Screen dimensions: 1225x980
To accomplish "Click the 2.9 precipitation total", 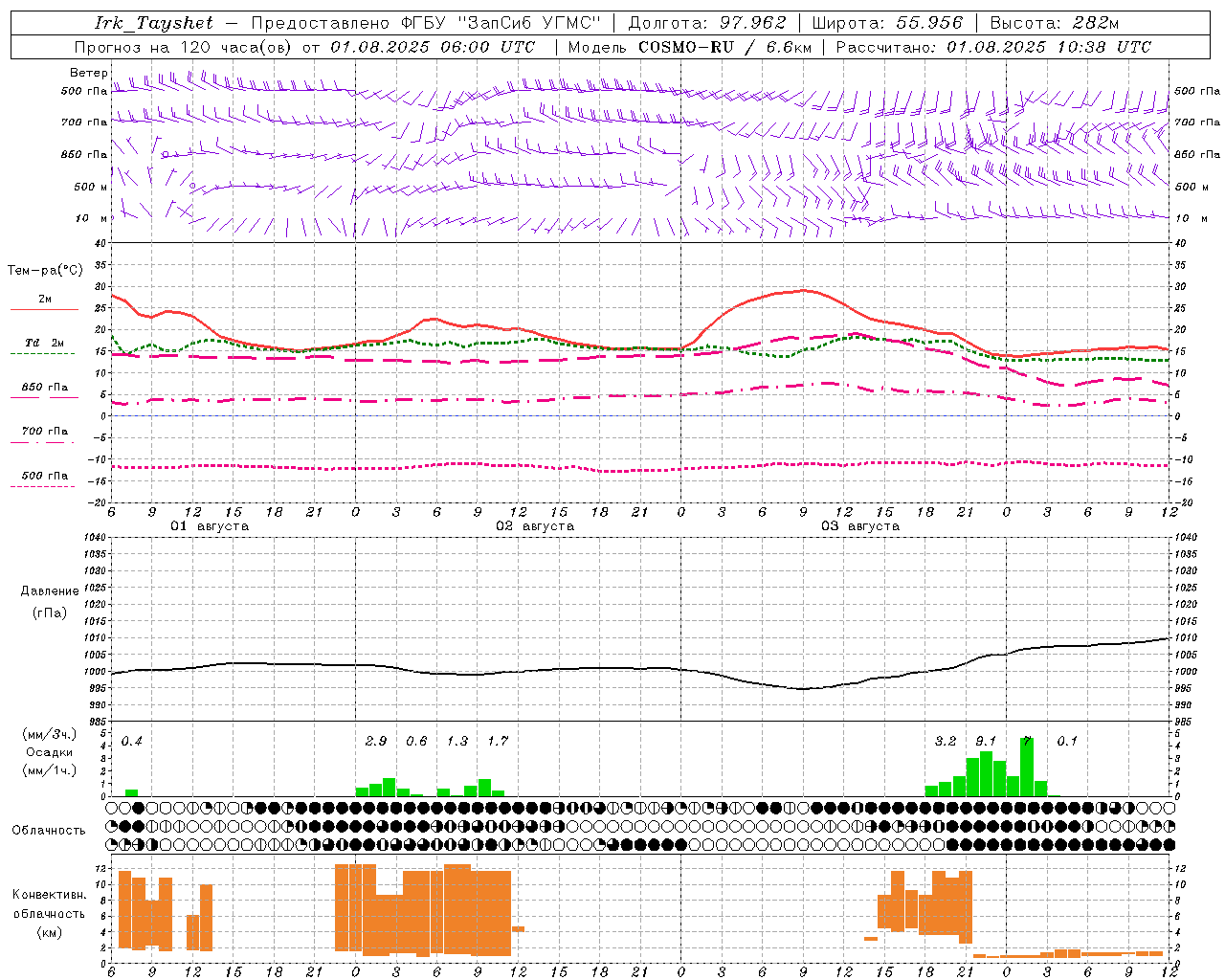I will tap(376, 741).
